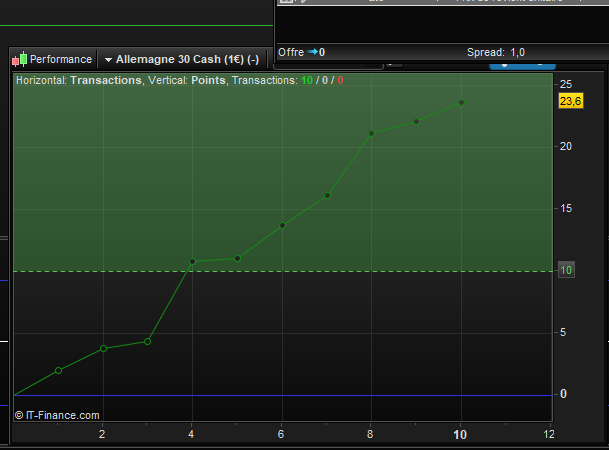Click the 25 tick on vertical axis

tap(566, 84)
